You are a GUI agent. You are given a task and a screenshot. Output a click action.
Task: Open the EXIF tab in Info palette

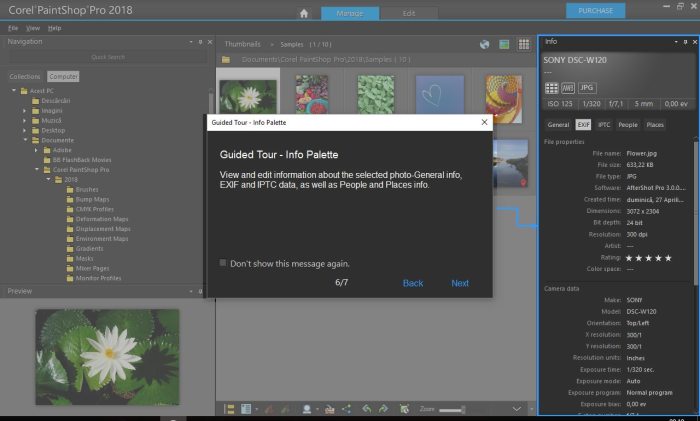coord(583,125)
